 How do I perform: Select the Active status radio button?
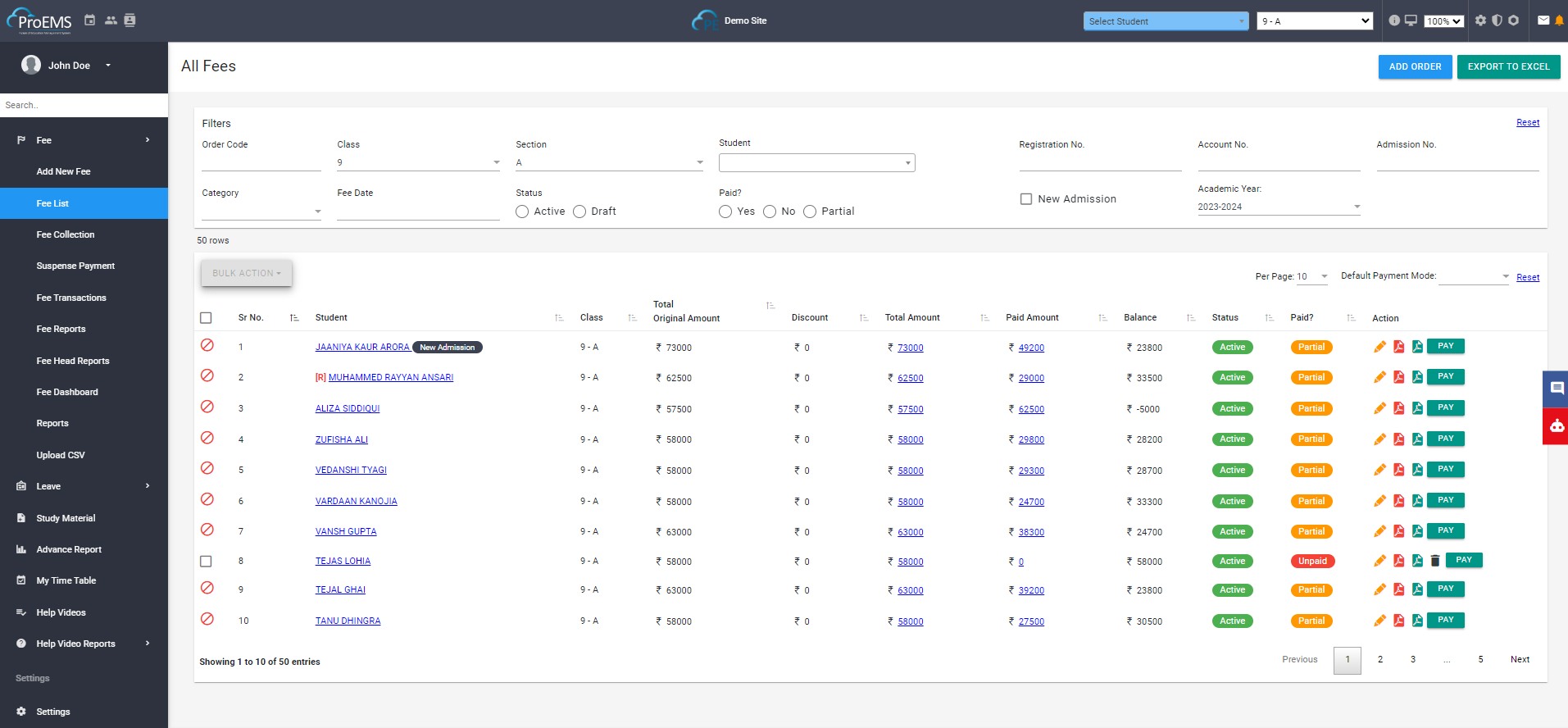522,212
